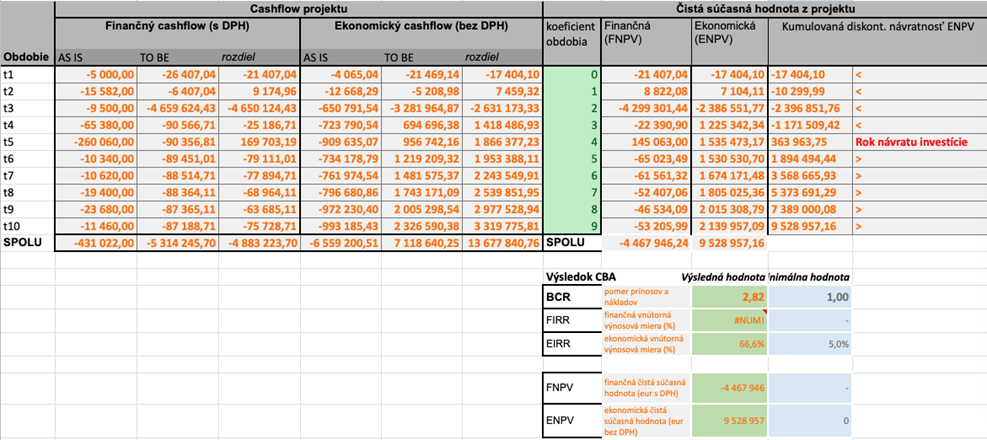This screenshot has height=440, width=987.
Task: Click the EIRR minimum value 5,0% cell
Action: tap(810, 346)
